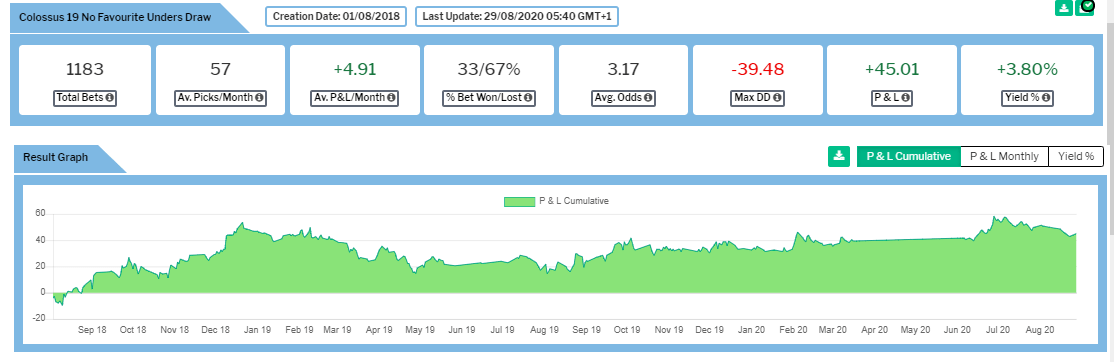The width and height of the screenshot is (1114, 362).
Task: Download the Result Graph via icon
Action: (839, 156)
